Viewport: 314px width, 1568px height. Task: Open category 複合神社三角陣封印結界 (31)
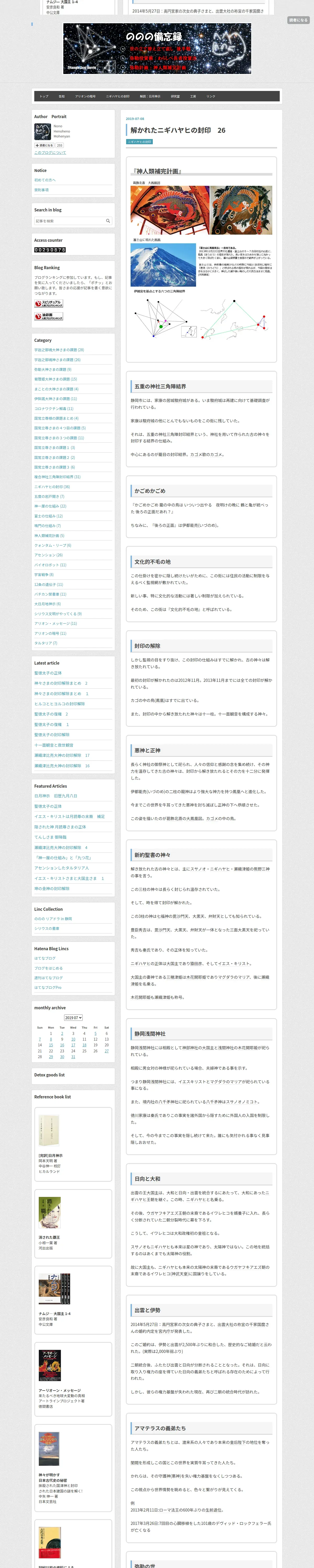coord(57,477)
